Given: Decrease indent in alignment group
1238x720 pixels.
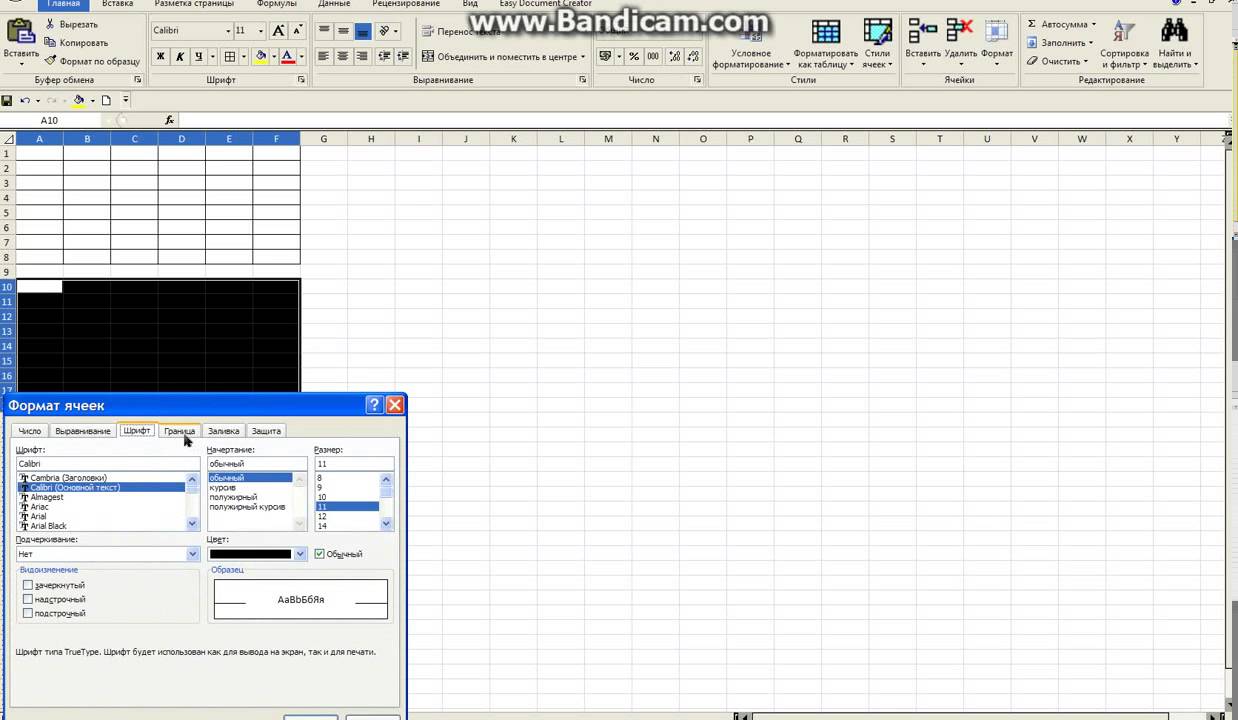Looking at the screenshot, I should (384, 57).
